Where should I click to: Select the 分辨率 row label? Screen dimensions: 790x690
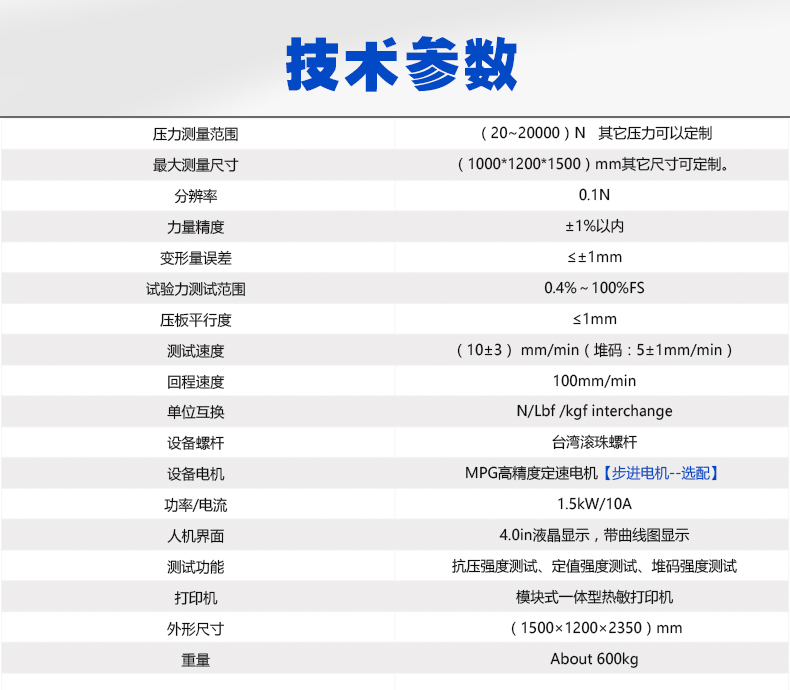coord(195,196)
